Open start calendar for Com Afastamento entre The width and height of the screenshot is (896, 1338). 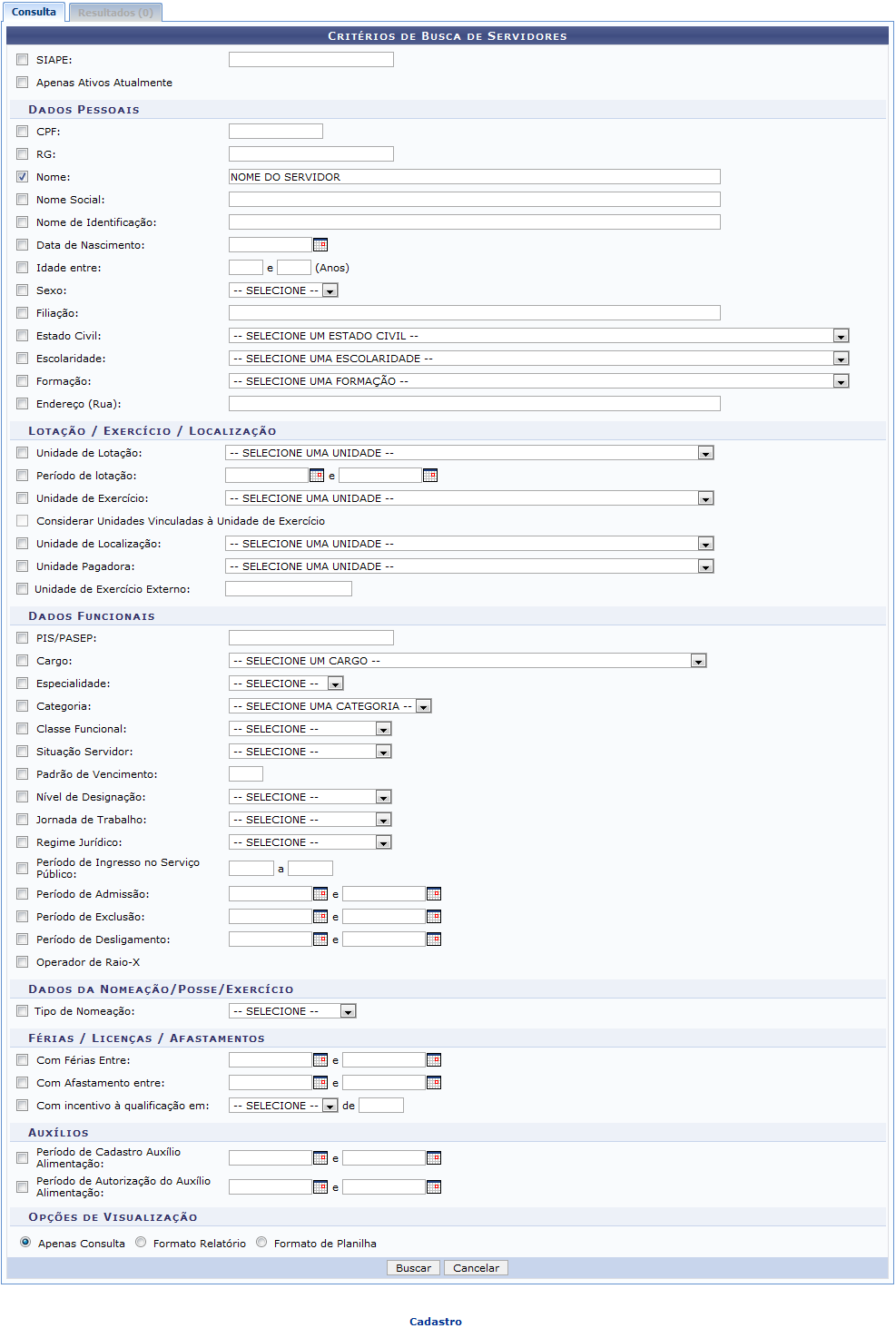[320, 1083]
